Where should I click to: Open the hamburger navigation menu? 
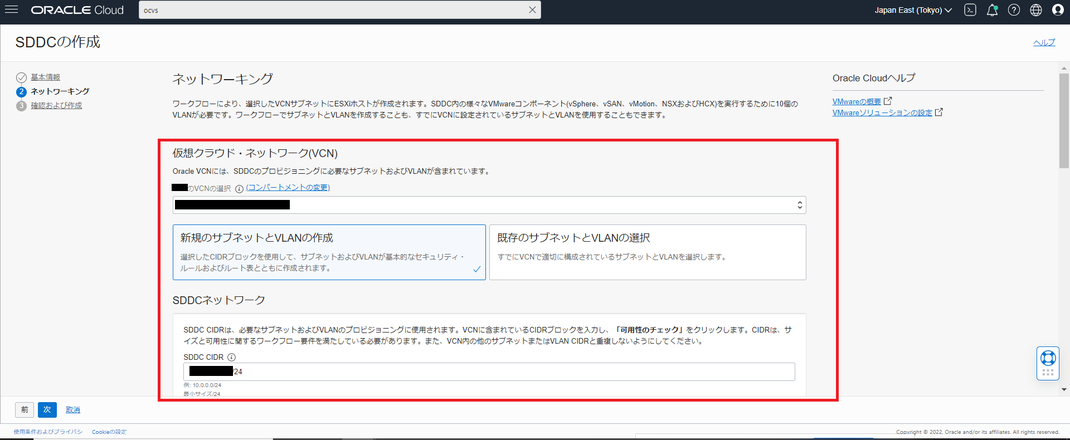tap(12, 10)
